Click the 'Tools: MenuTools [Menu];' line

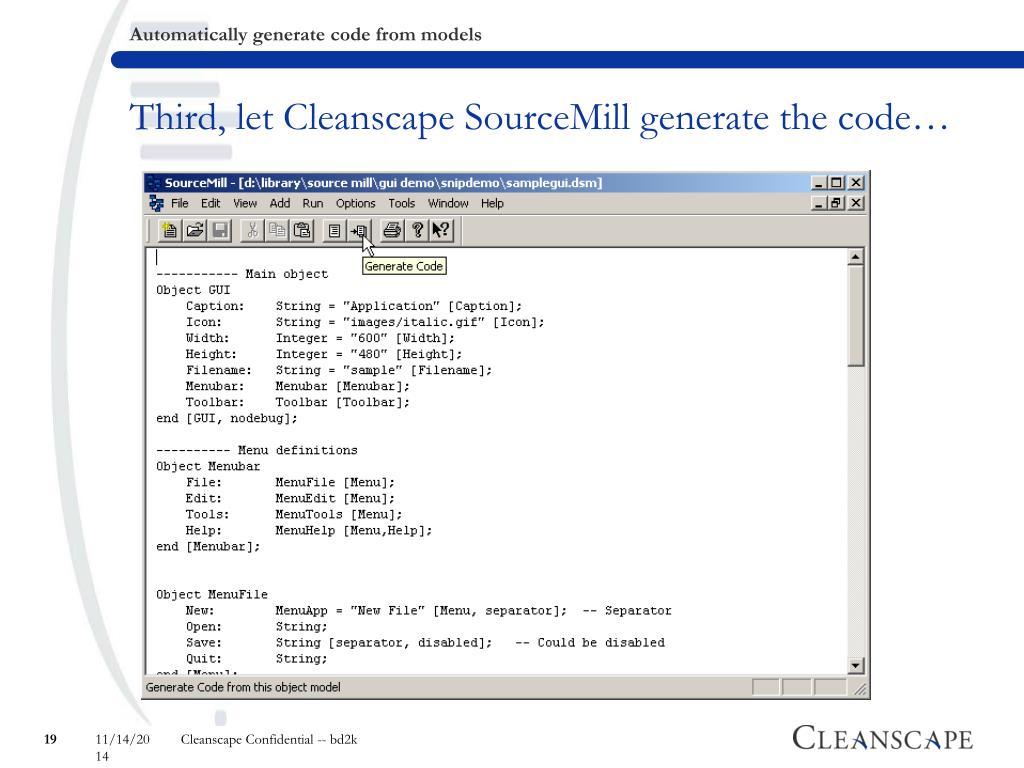294,515
